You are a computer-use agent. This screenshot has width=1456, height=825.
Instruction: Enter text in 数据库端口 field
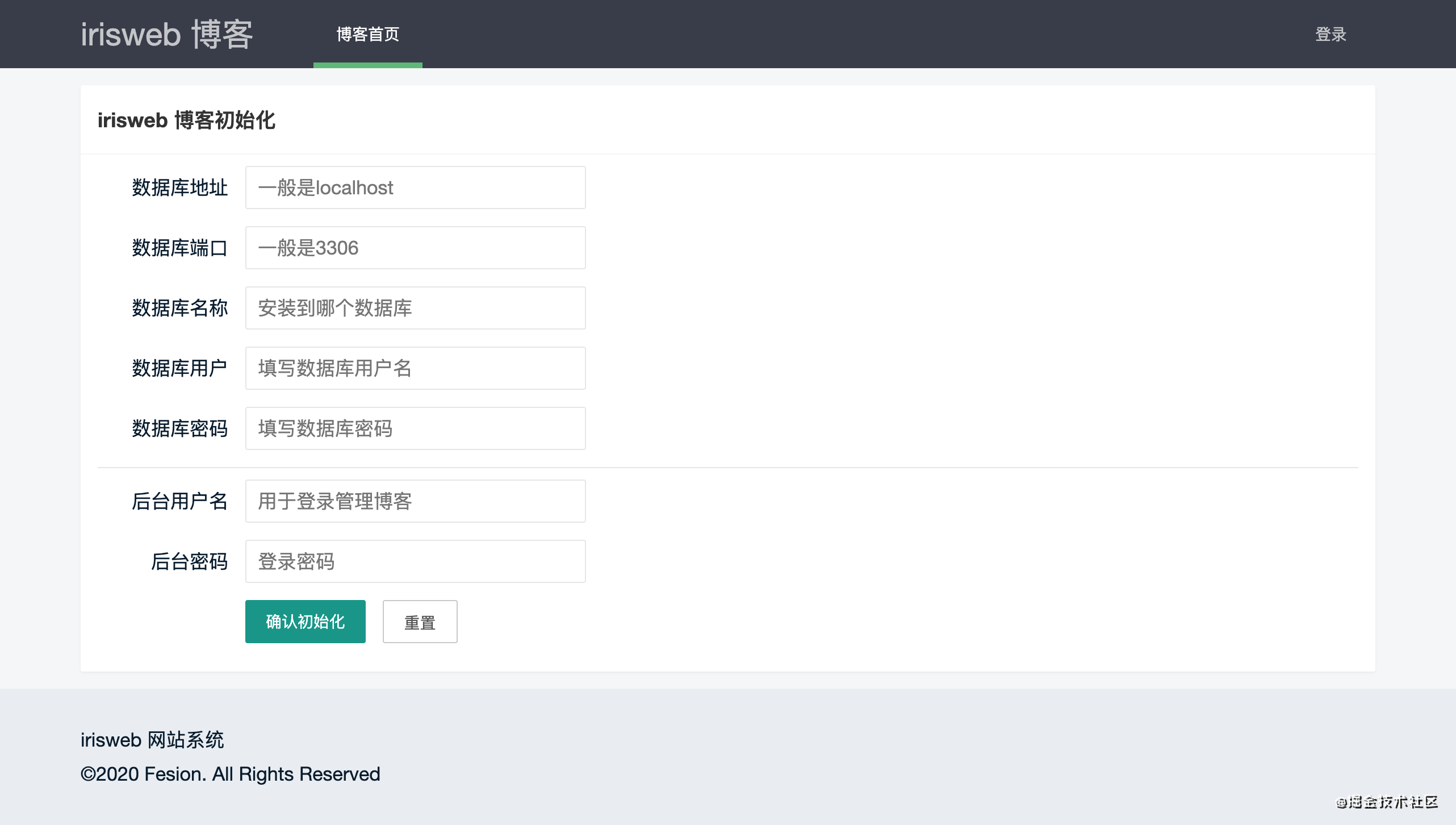point(416,248)
